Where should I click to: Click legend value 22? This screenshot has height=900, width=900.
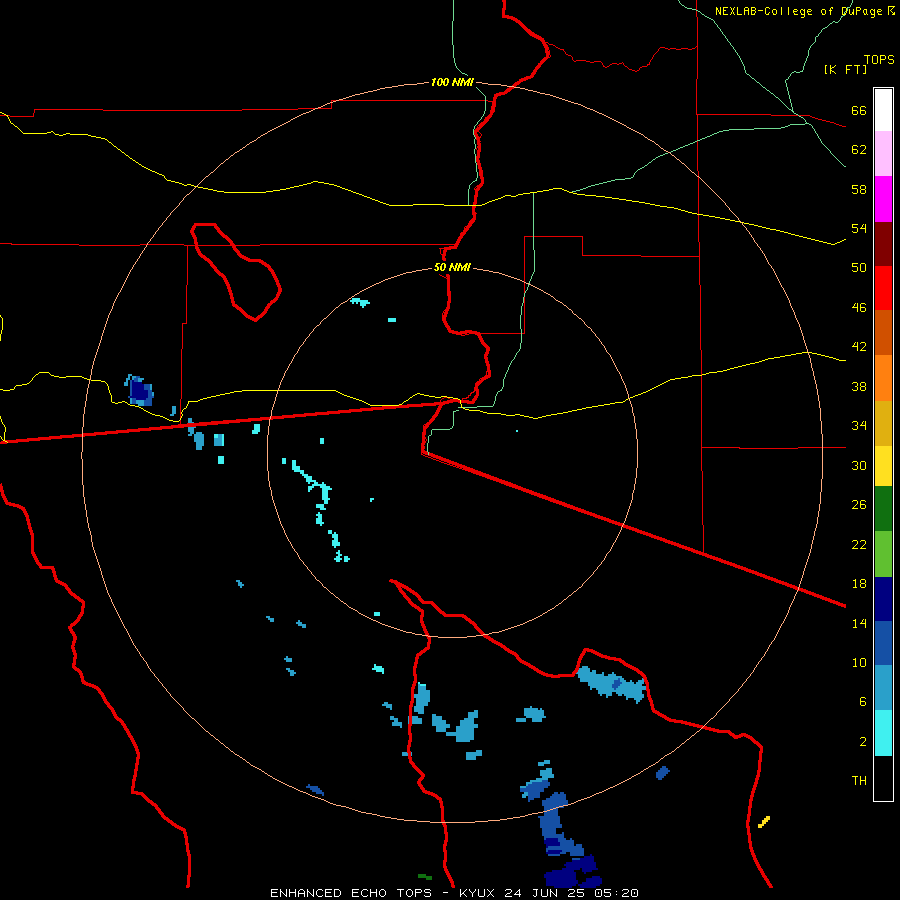coord(859,544)
